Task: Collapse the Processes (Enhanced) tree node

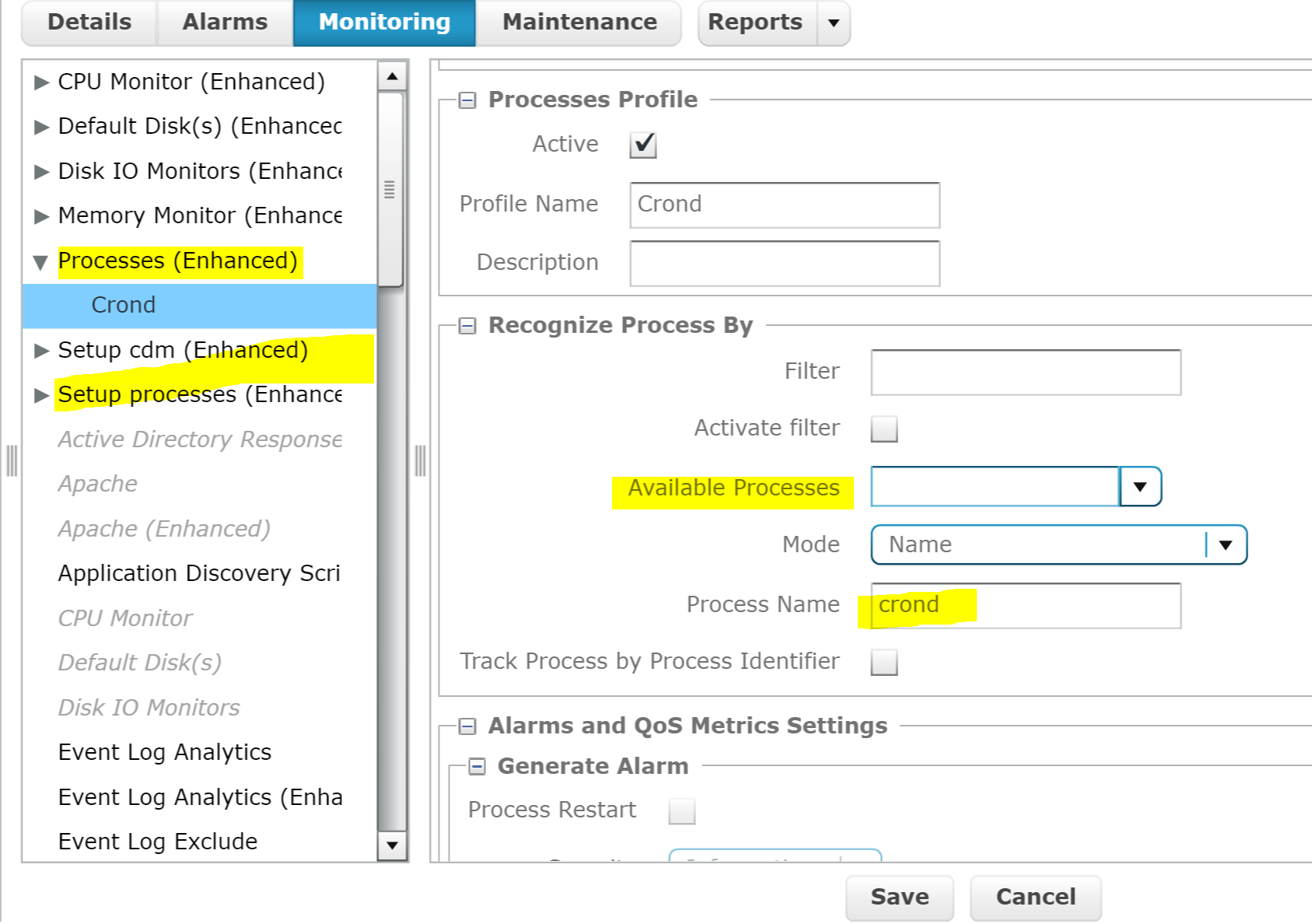Action: (x=40, y=261)
